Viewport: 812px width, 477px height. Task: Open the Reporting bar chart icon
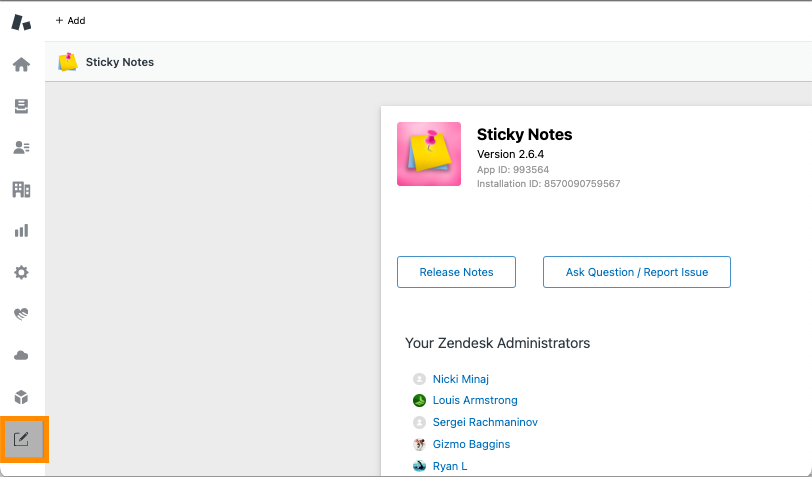21,231
